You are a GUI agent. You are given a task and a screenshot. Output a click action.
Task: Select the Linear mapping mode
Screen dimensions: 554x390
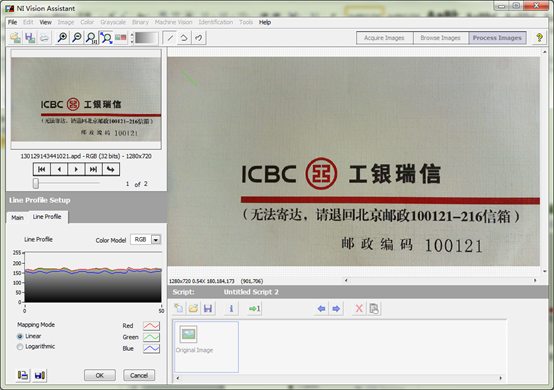coord(20,336)
